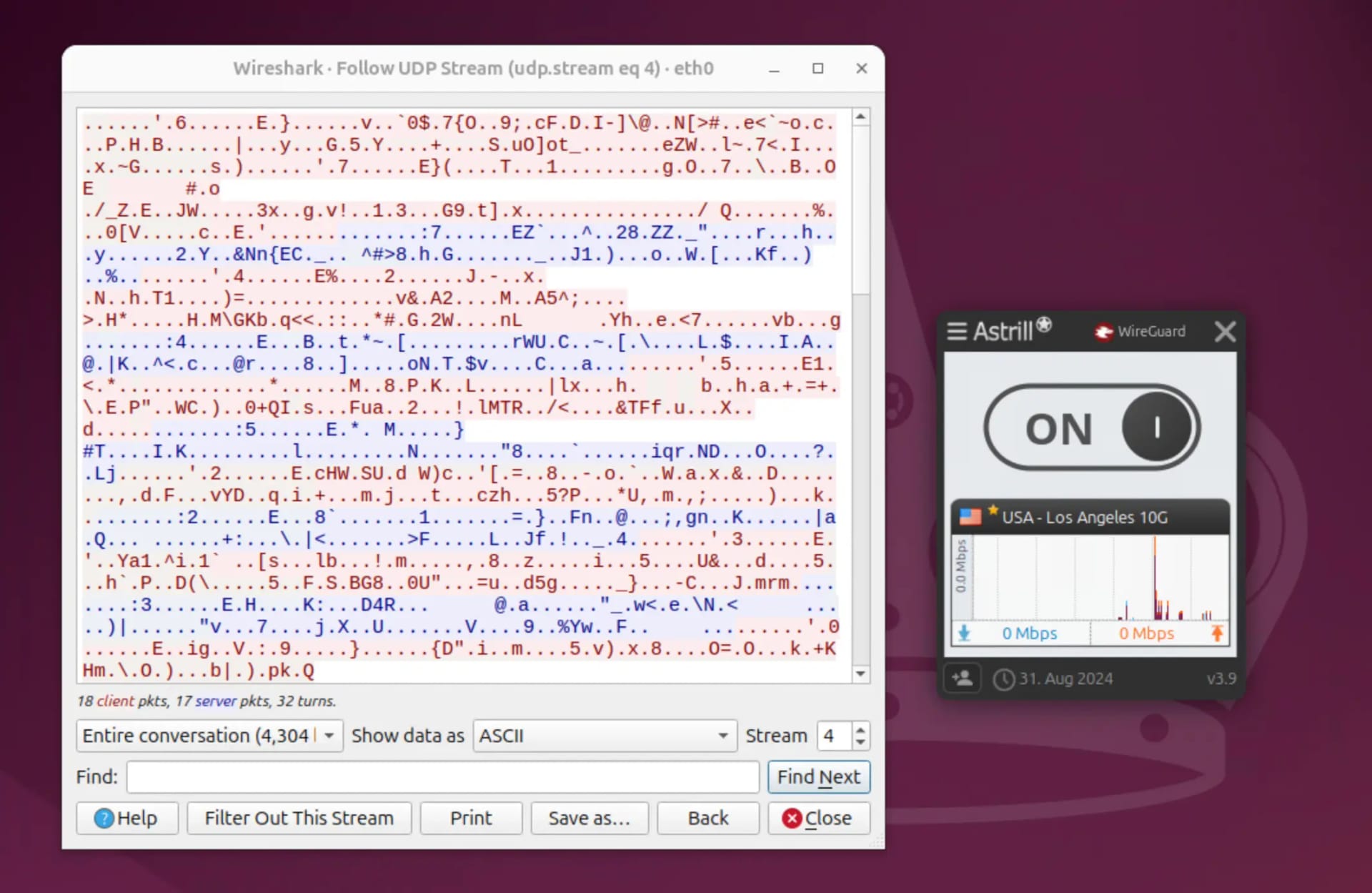
Task: Select Filter Out This Stream menu option
Action: coord(298,817)
